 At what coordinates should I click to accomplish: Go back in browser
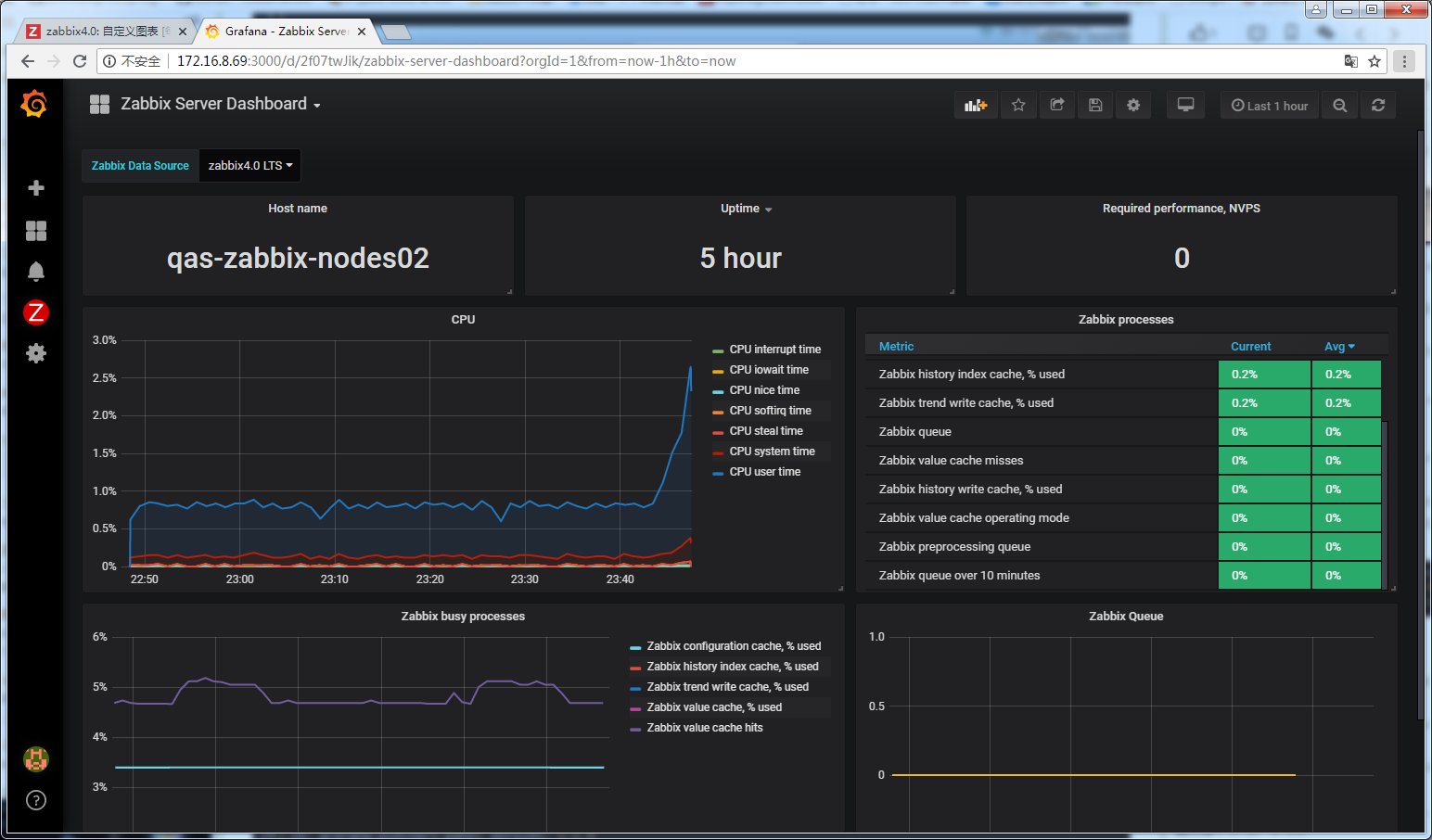click(x=27, y=61)
